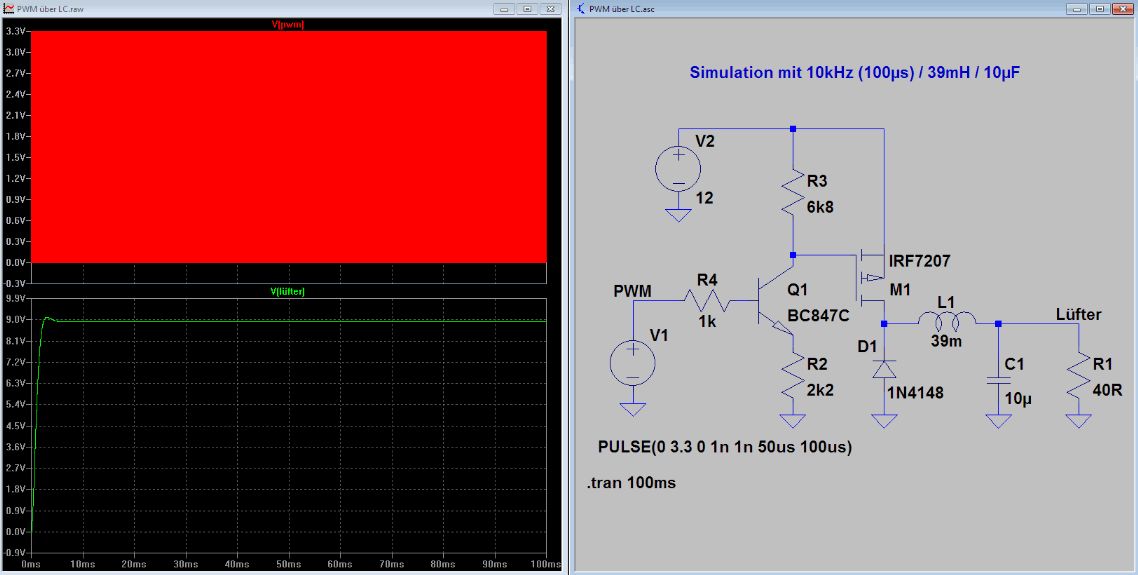Click the PWM über LC.raw title bar
This screenshot has width=1138, height=575.
pyautogui.click(x=282, y=9)
